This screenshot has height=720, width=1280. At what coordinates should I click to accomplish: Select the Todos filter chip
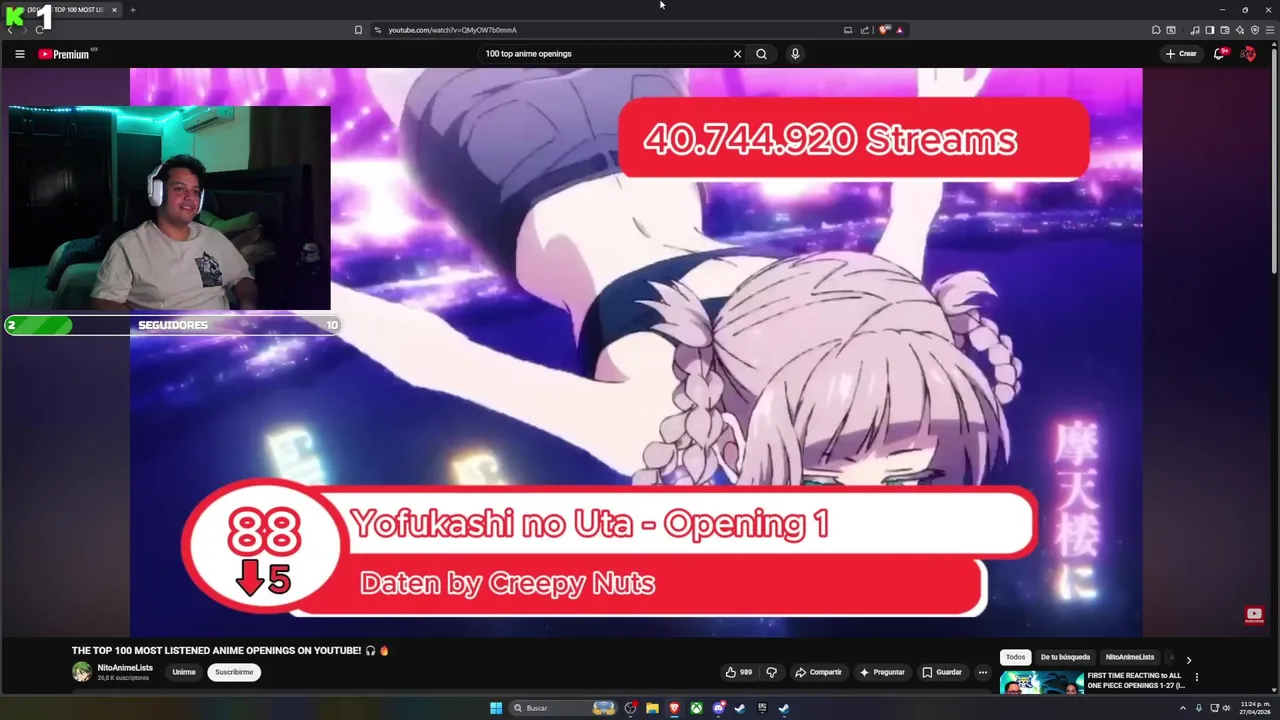tap(1015, 657)
